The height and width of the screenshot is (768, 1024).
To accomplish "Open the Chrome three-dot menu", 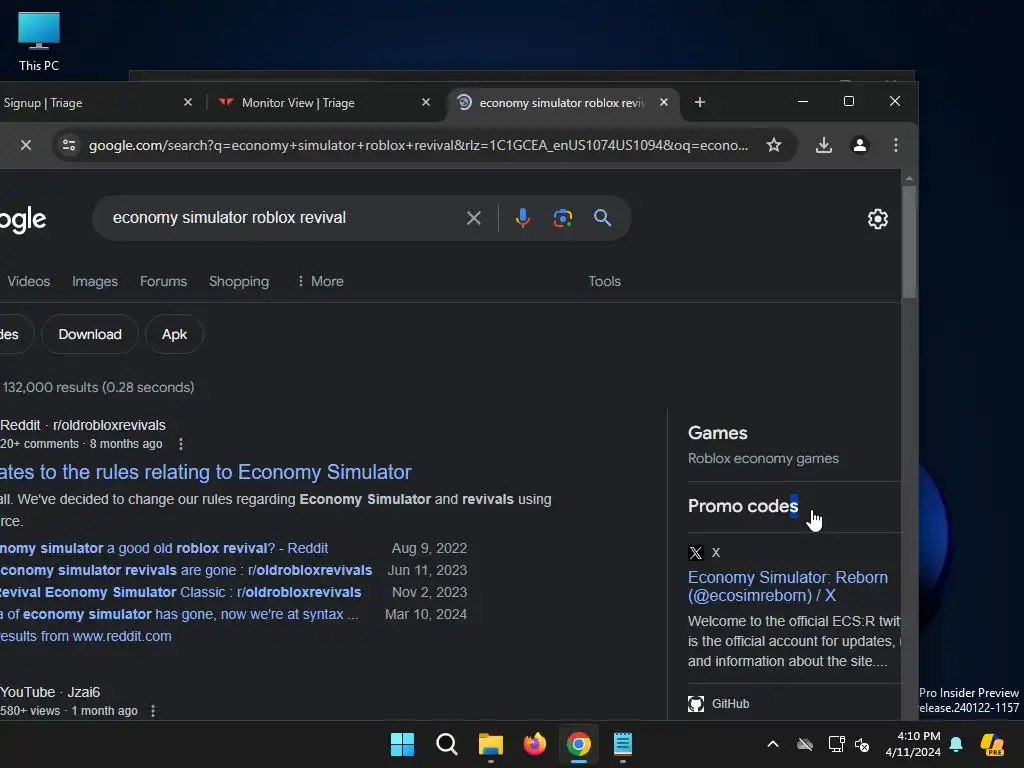I will coord(895,145).
